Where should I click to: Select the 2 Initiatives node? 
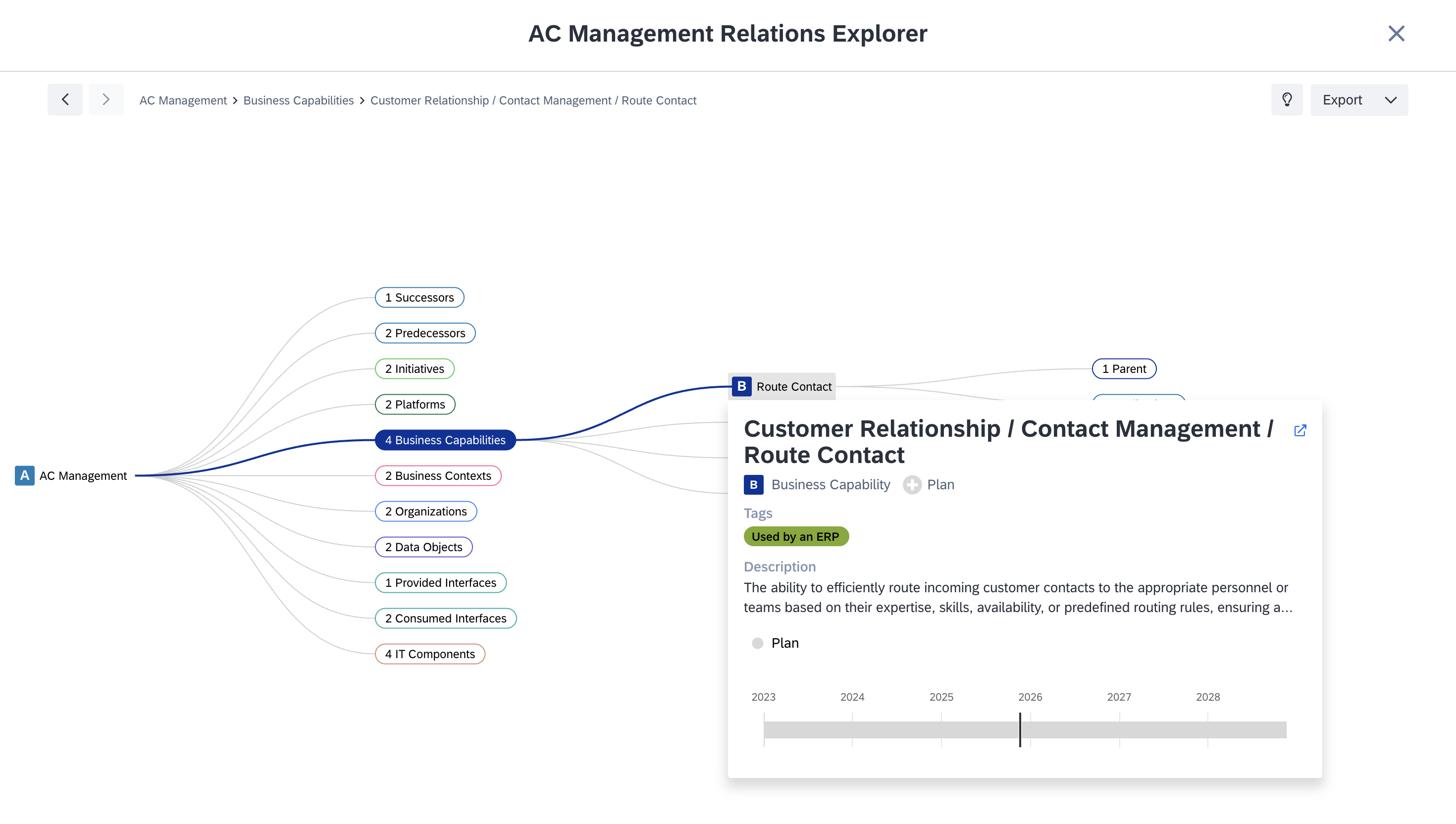pyautogui.click(x=414, y=368)
